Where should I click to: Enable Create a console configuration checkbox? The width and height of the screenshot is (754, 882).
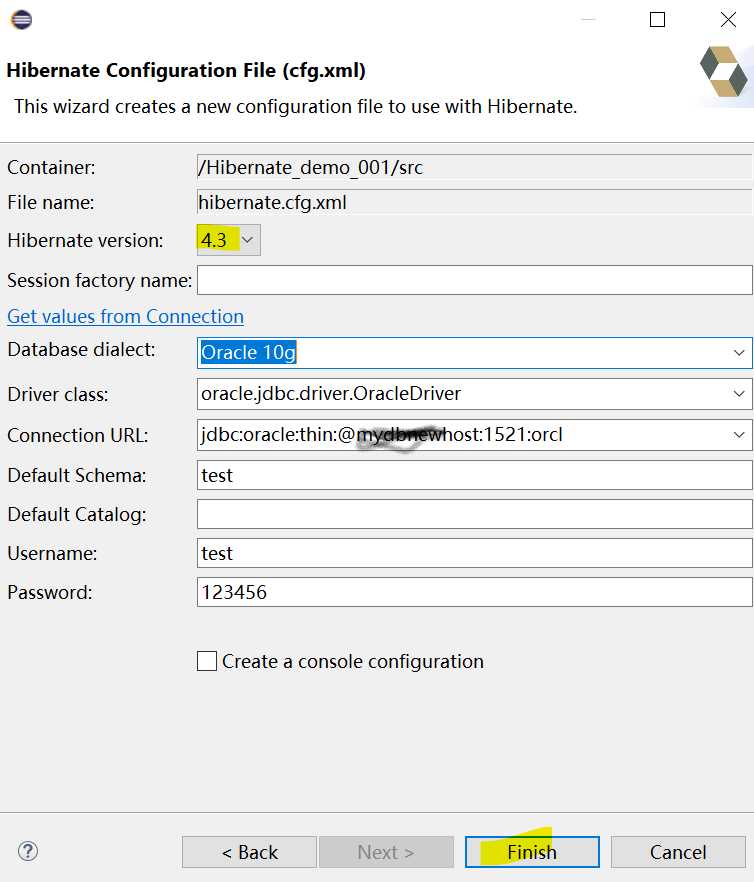[x=207, y=661]
